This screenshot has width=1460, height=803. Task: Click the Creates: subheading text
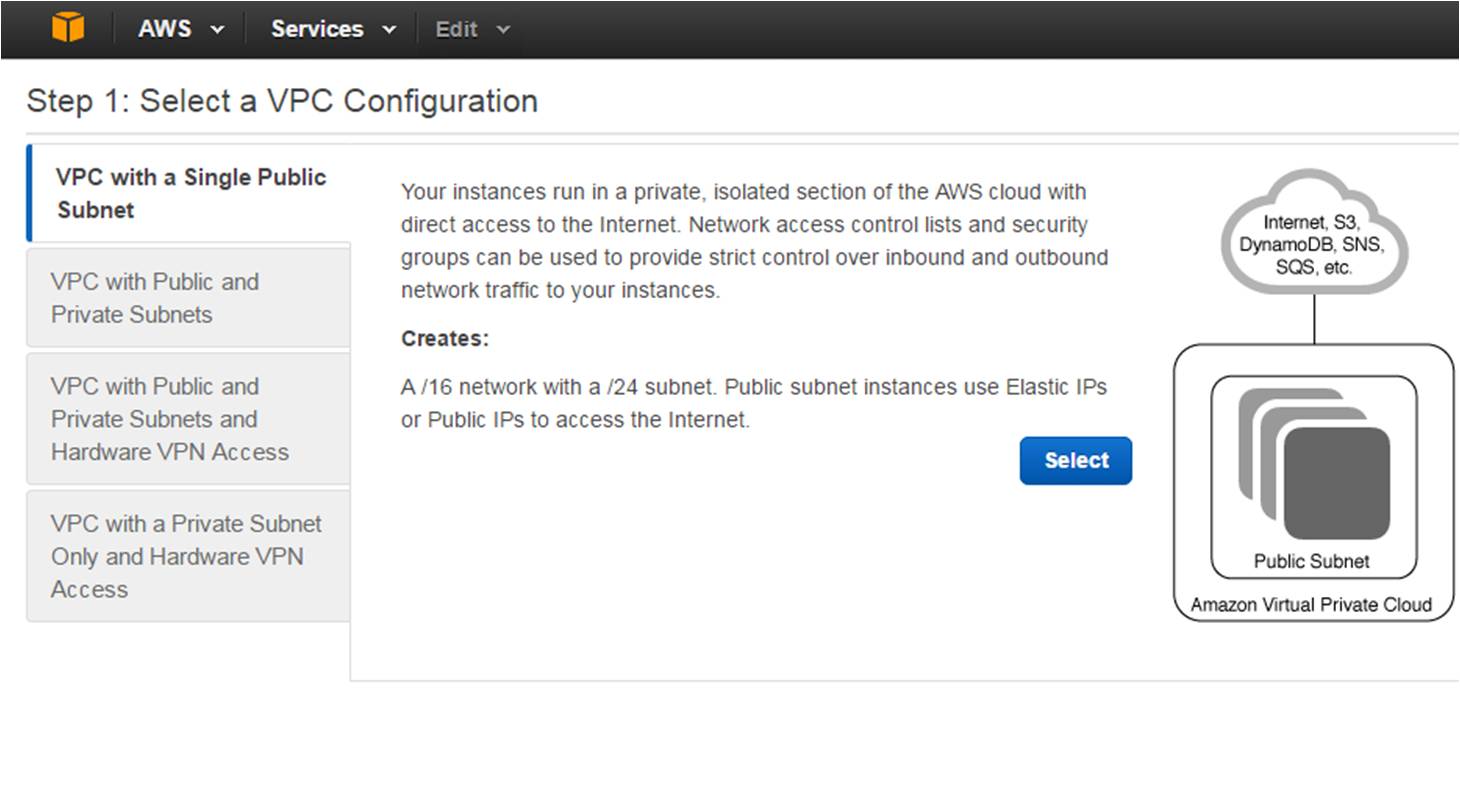coord(445,339)
